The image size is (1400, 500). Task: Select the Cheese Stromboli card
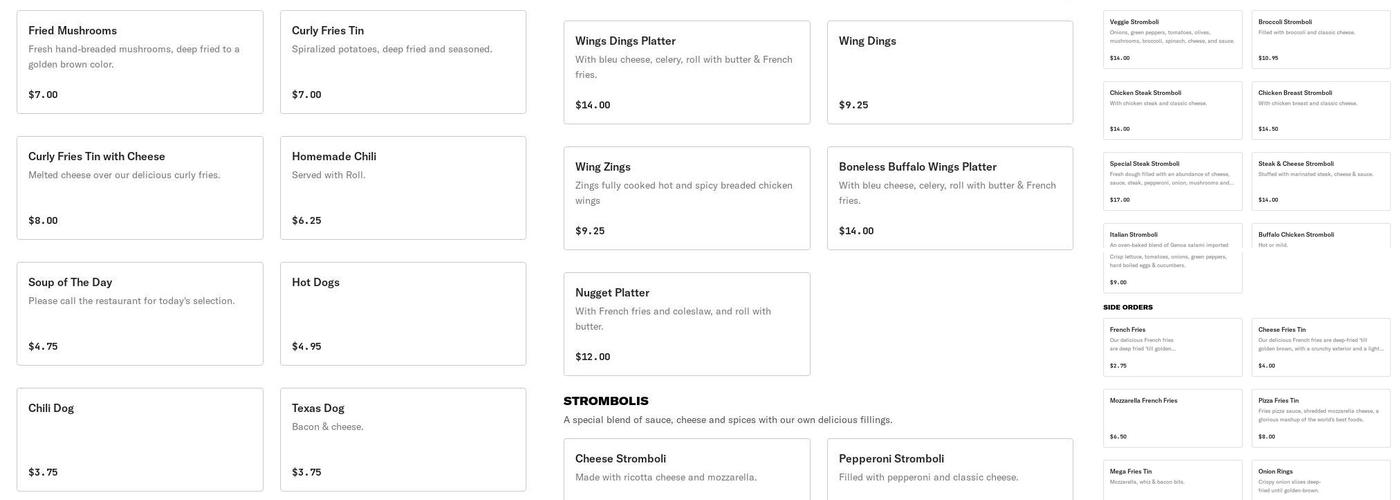tap(687, 468)
